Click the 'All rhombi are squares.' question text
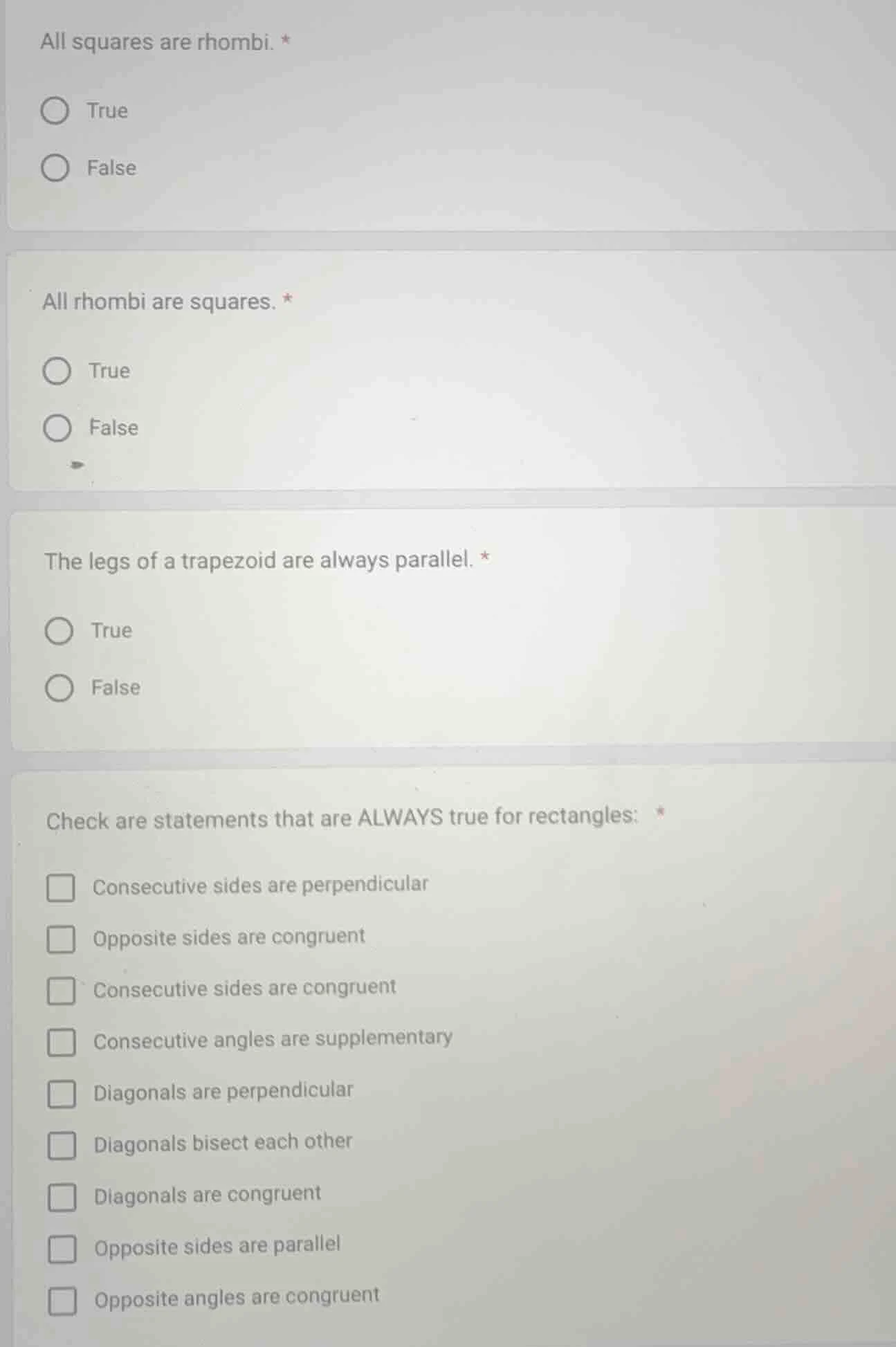Viewport: 896px width, 1347px height. pos(159,302)
